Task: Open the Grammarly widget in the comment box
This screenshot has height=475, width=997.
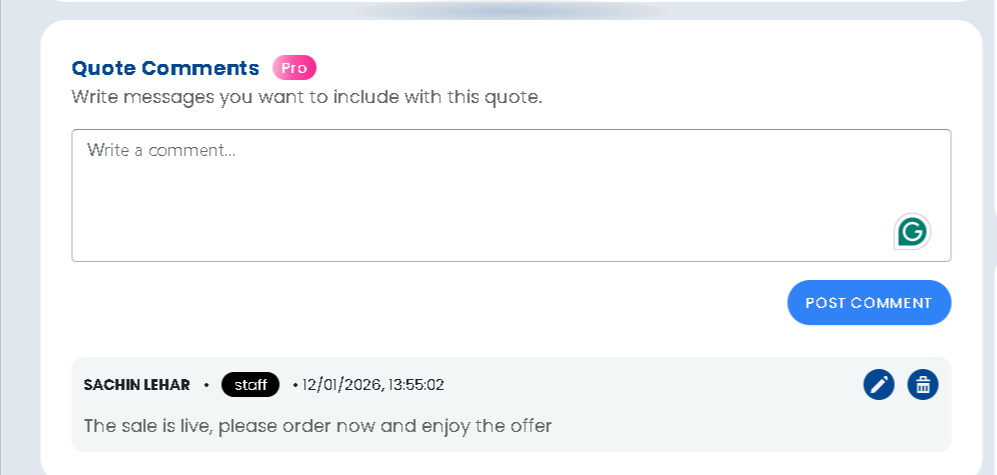Action: click(911, 232)
